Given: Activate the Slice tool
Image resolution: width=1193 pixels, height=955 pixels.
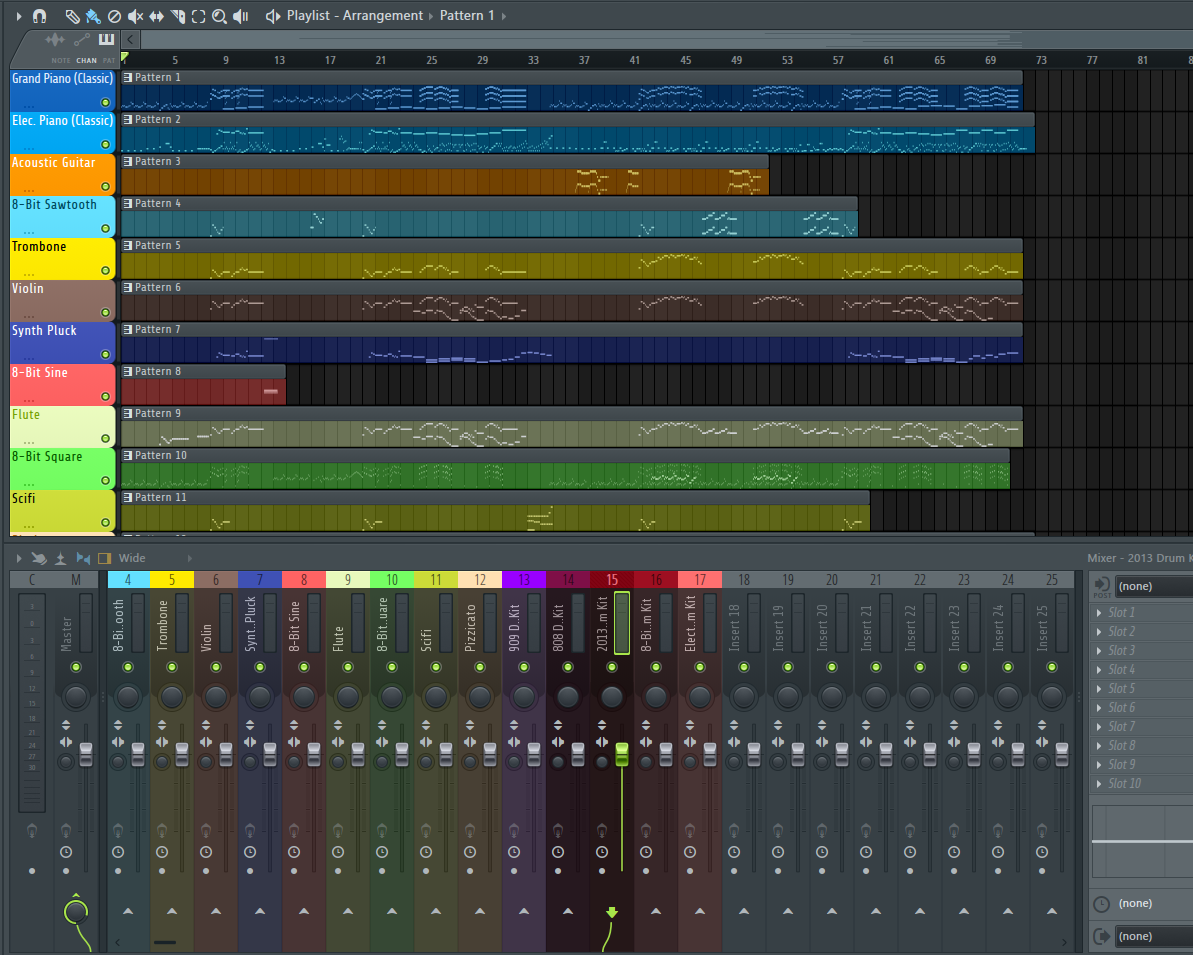Looking at the screenshot, I should 178,16.
